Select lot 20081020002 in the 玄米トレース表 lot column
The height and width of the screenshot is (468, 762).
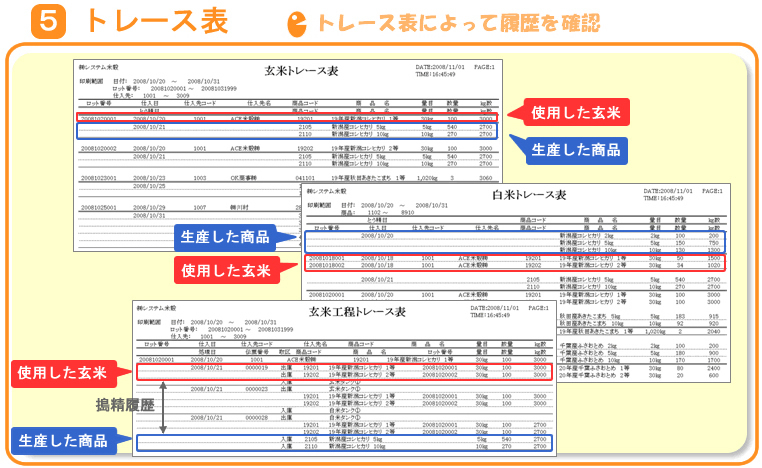point(99,149)
